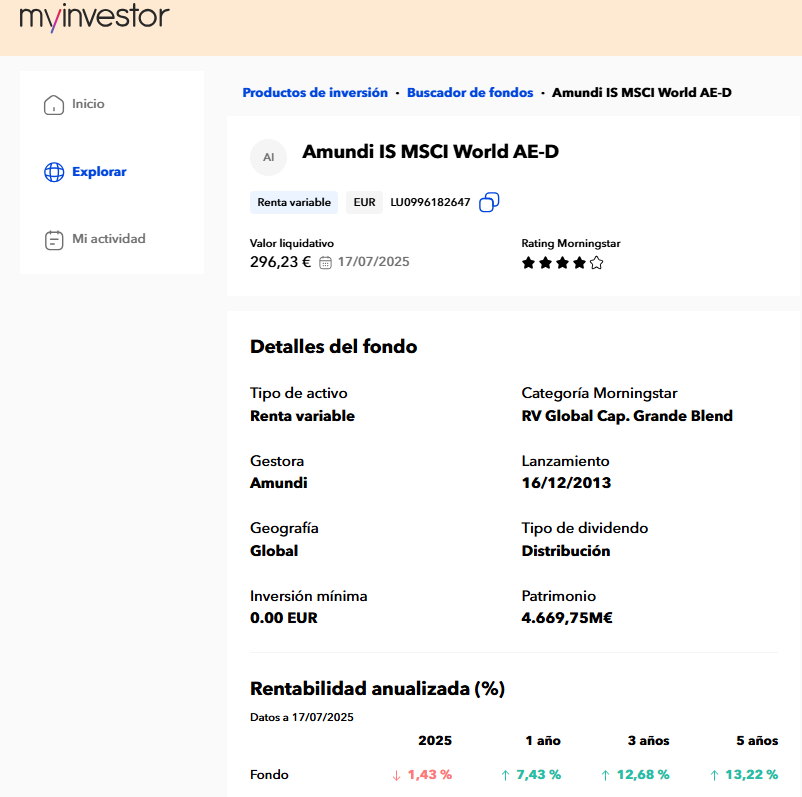This screenshot has height=797, width=802.
Task: Click the Patrimonio label
Action: click(x=559, y=596)
